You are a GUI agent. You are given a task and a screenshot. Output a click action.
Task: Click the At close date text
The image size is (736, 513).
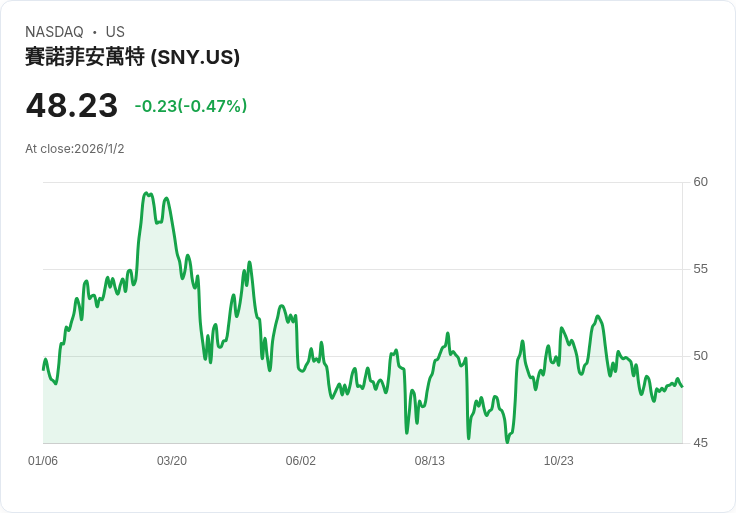point(75,149)
